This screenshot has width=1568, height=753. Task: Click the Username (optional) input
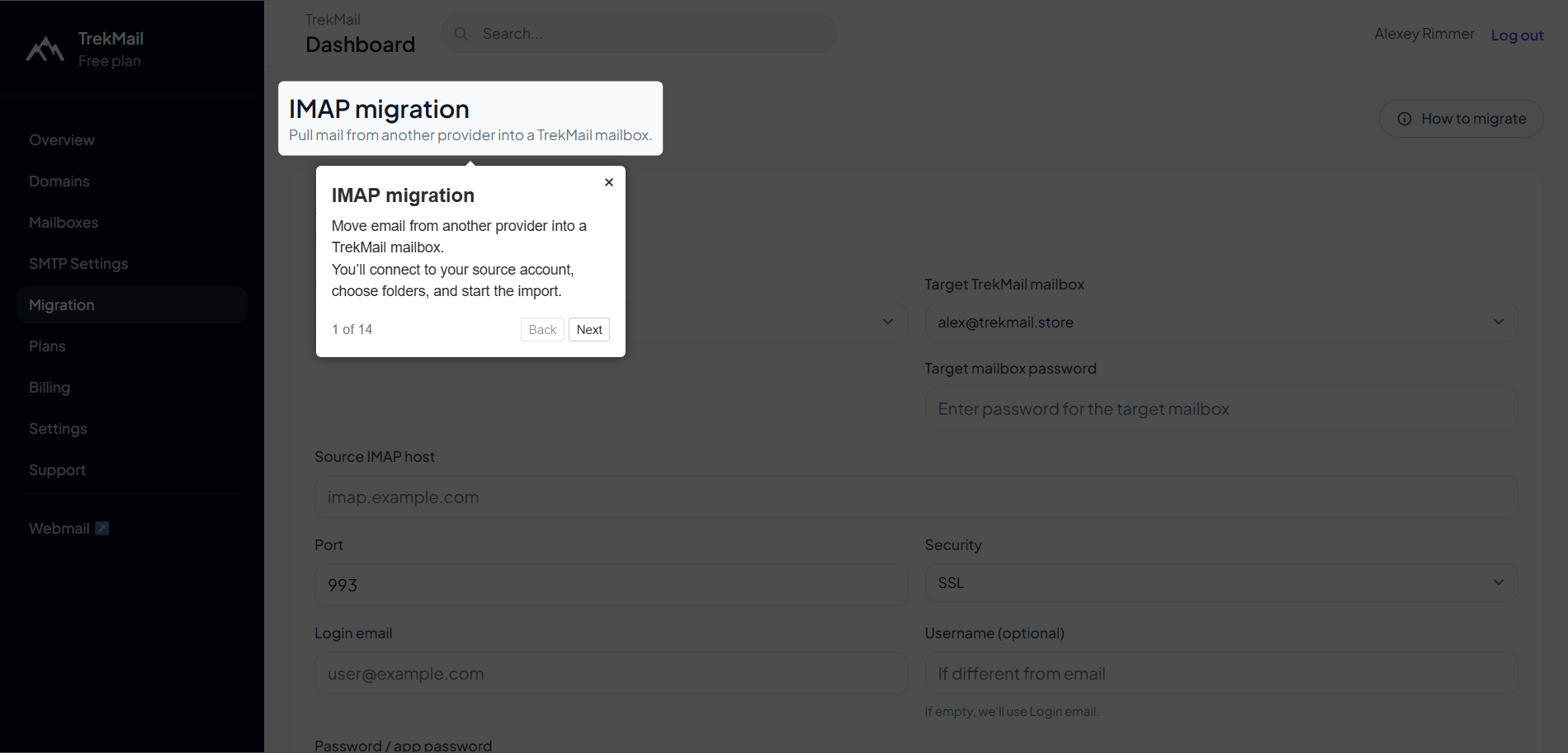1221,674
